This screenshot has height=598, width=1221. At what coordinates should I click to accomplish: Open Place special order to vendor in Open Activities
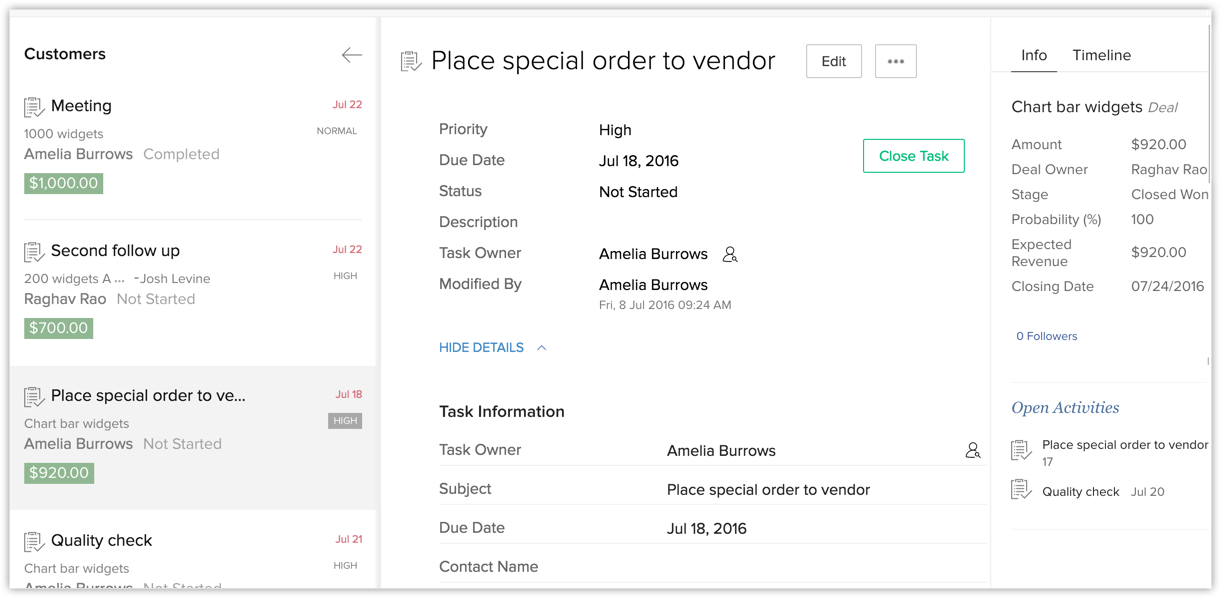tap(1124, 445)
